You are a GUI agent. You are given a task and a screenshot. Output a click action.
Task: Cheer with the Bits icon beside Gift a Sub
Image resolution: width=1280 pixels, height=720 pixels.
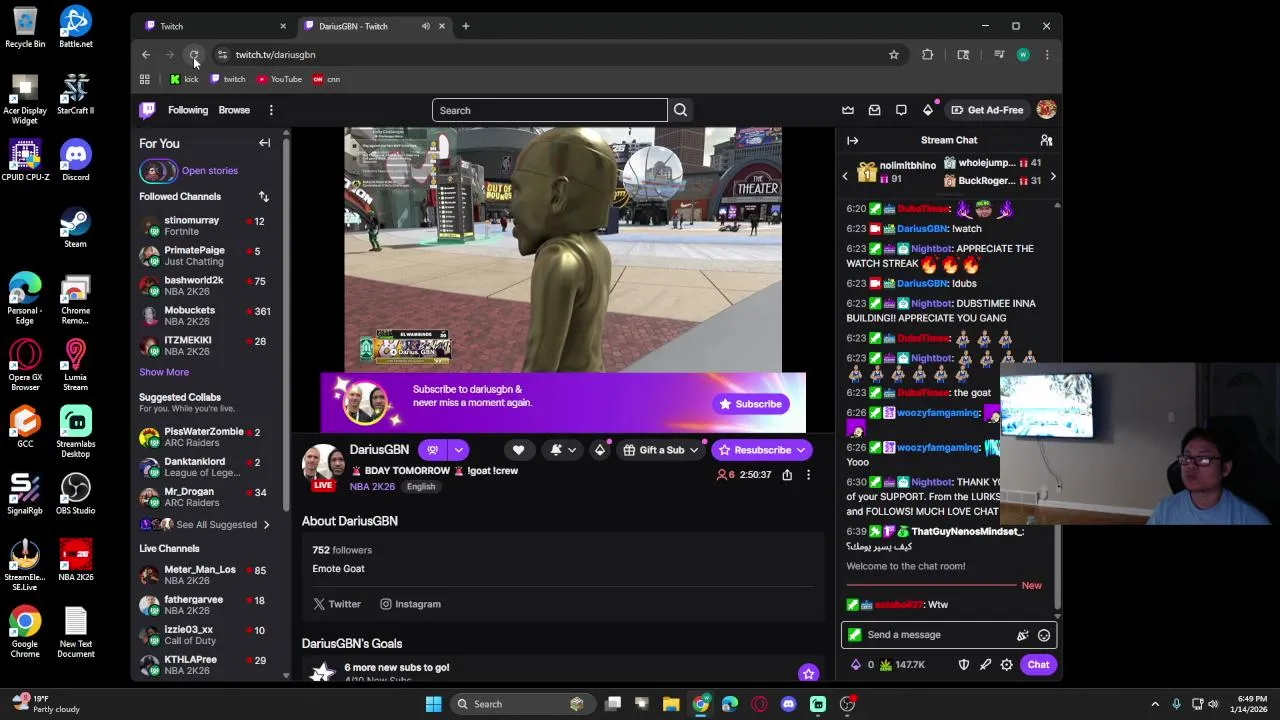coord(600,450)
